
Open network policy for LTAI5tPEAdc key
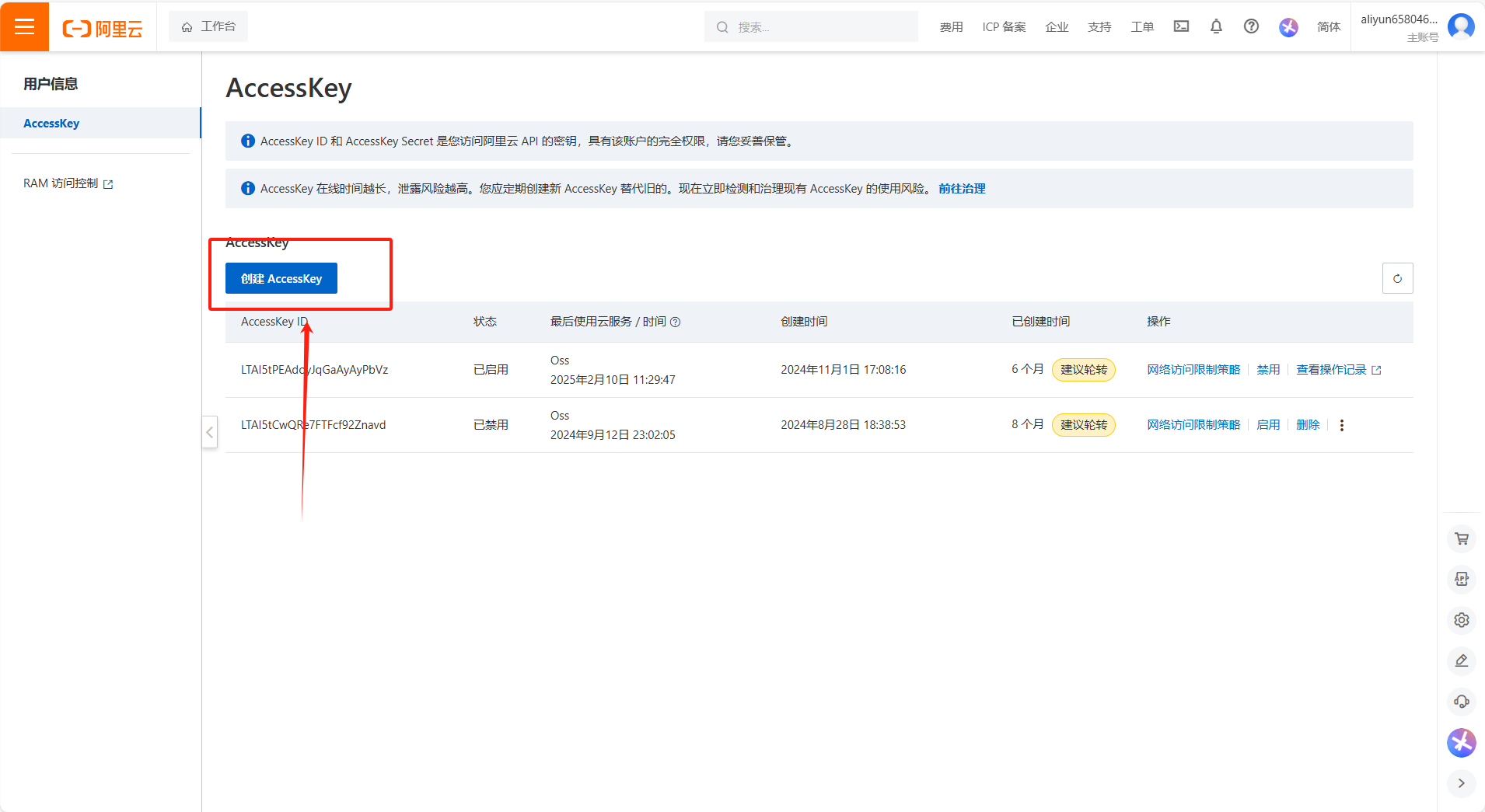click(x=1193, y=370)
